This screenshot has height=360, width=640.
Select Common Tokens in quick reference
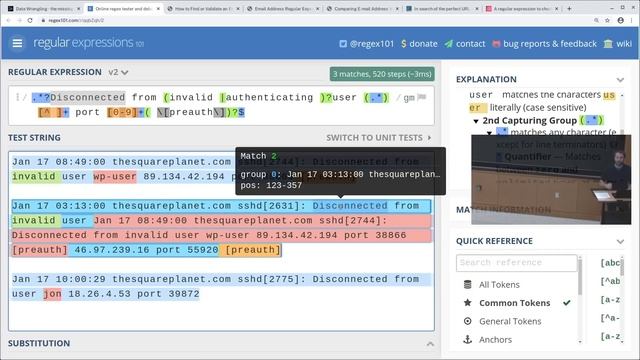tap(515, 303)
